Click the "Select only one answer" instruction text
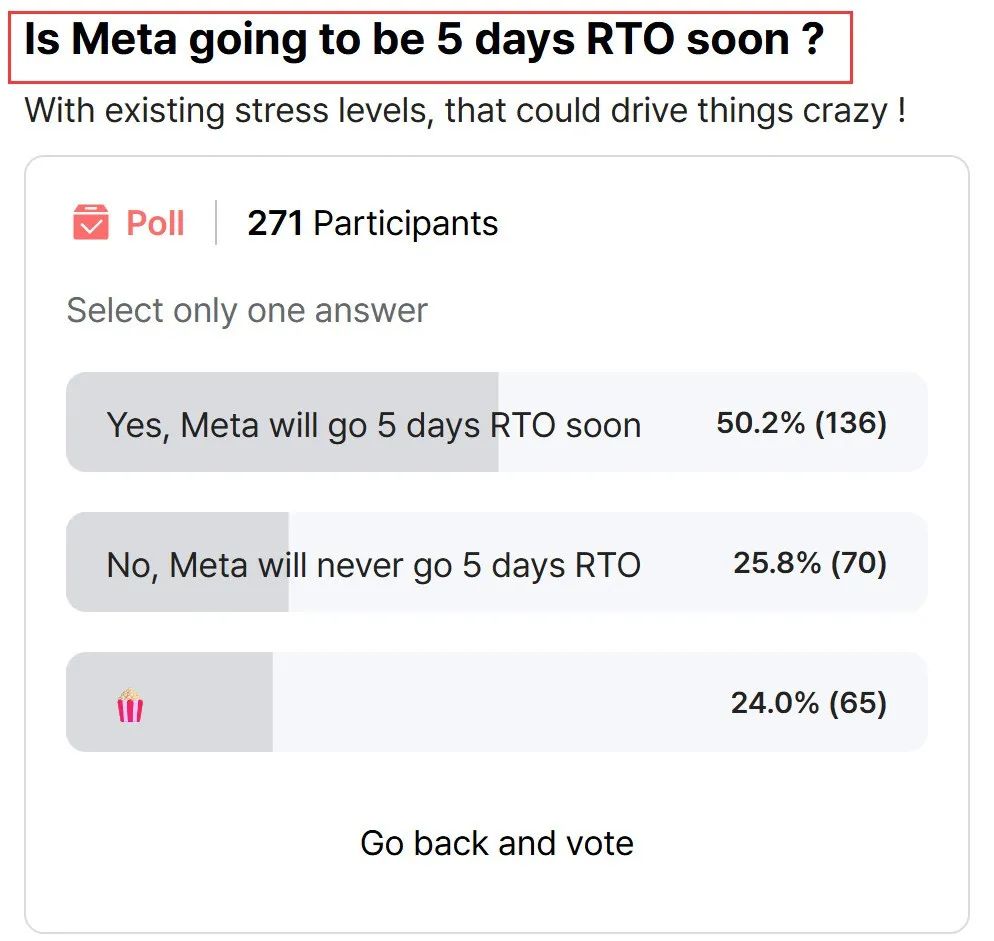The height and width of the screenshot is (941, 994). click(x=247, y=311)
